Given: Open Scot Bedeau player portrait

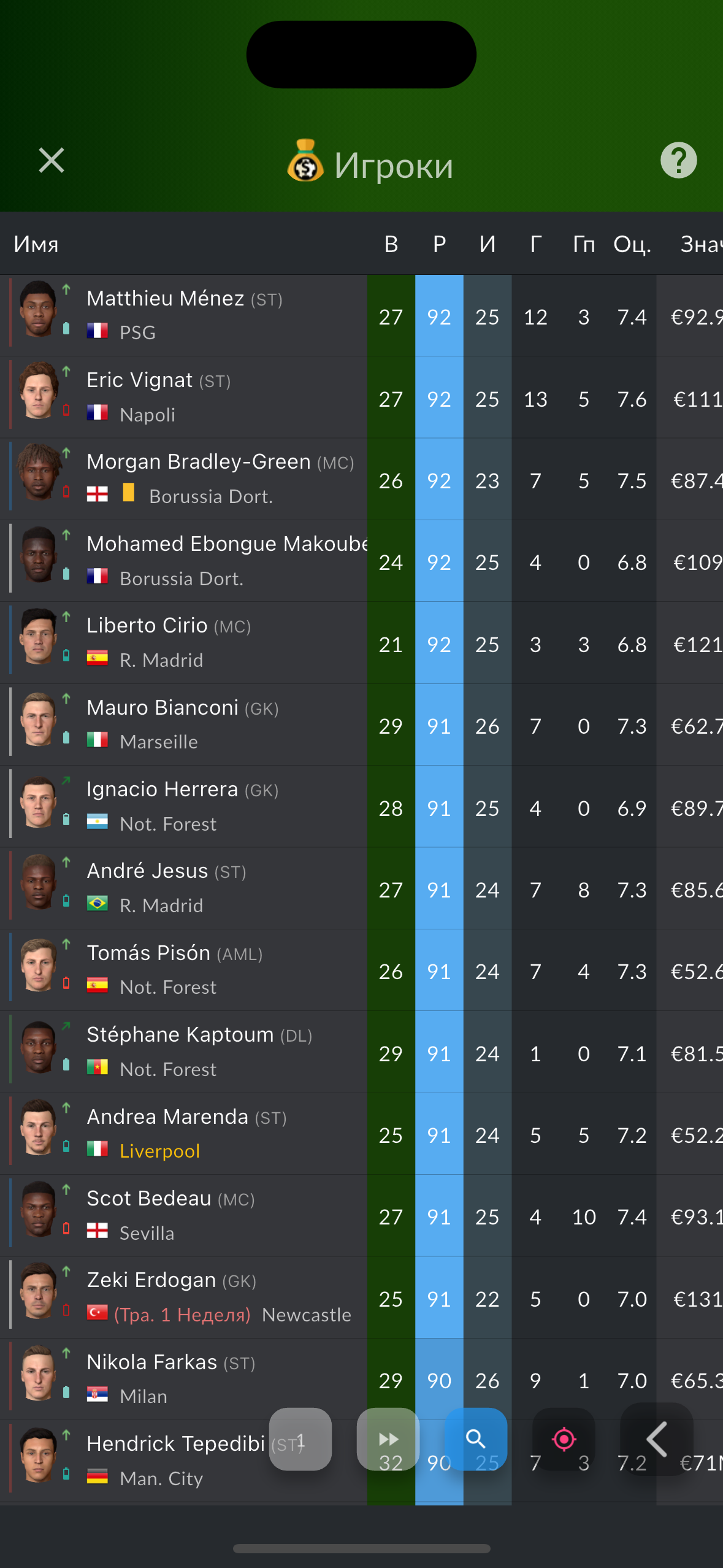Looking at the screenshot, I should [38, 1209].
